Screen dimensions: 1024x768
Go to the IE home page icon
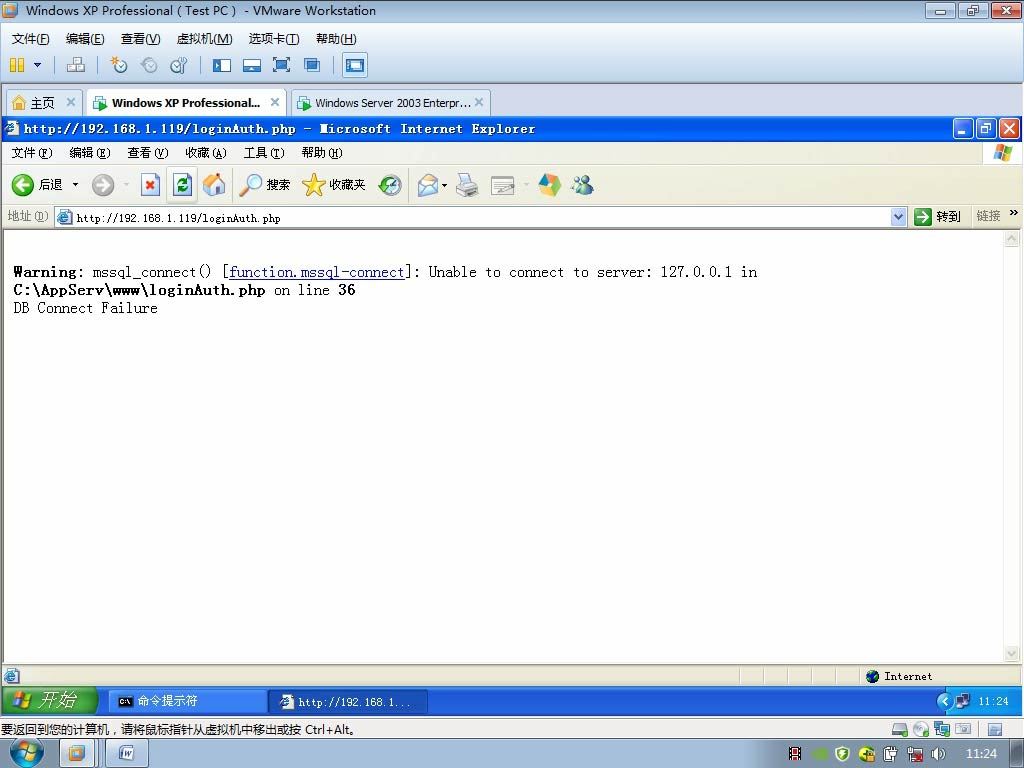[x=214, y=185]
